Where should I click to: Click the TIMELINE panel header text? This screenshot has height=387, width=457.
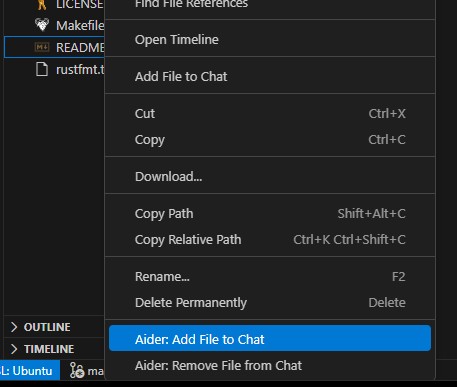click(49, 349)
